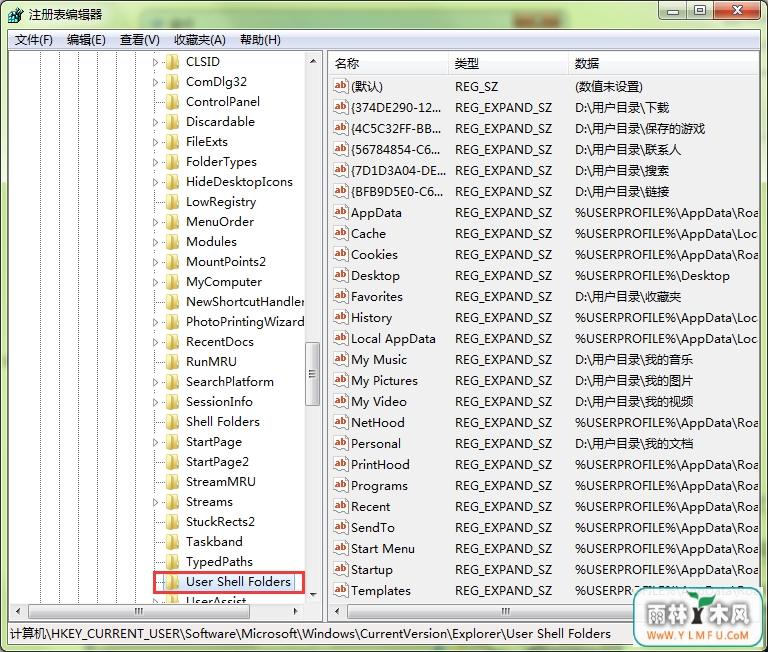The width and height of the screenshot is (768, 652).
Task: Expand the FileExts key arrow
Action: pyautogui.click(x=155, y=142)
